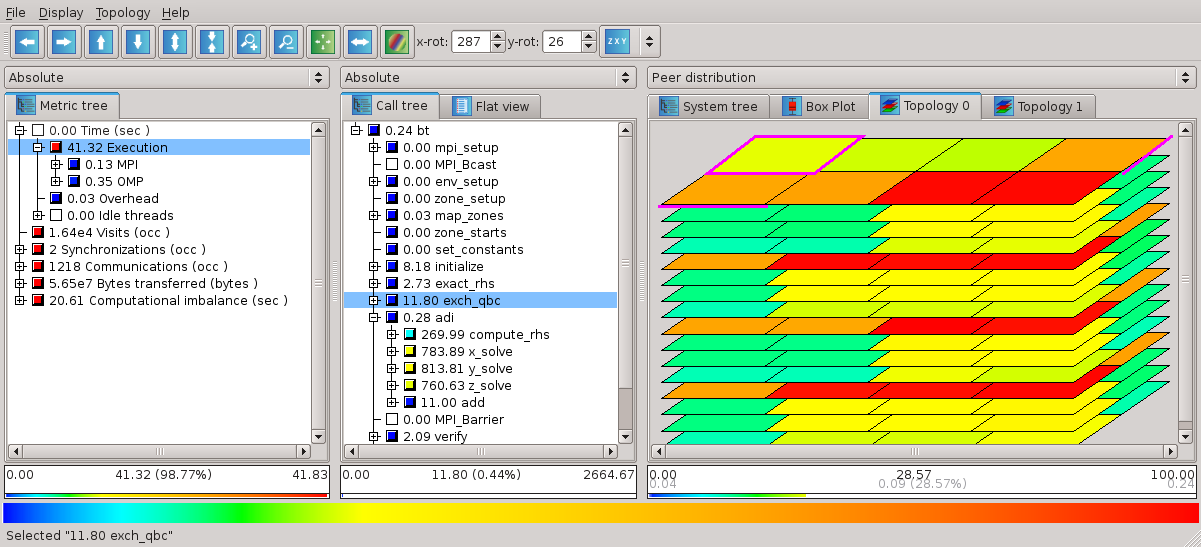Click the x-rot input field

(x=471, y=42)
